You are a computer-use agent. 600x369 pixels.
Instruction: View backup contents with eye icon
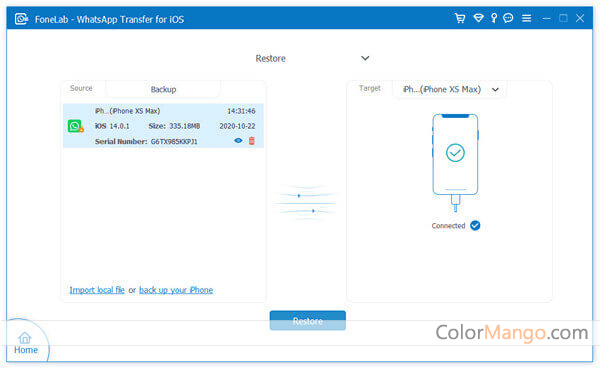[x=238, y=140]
